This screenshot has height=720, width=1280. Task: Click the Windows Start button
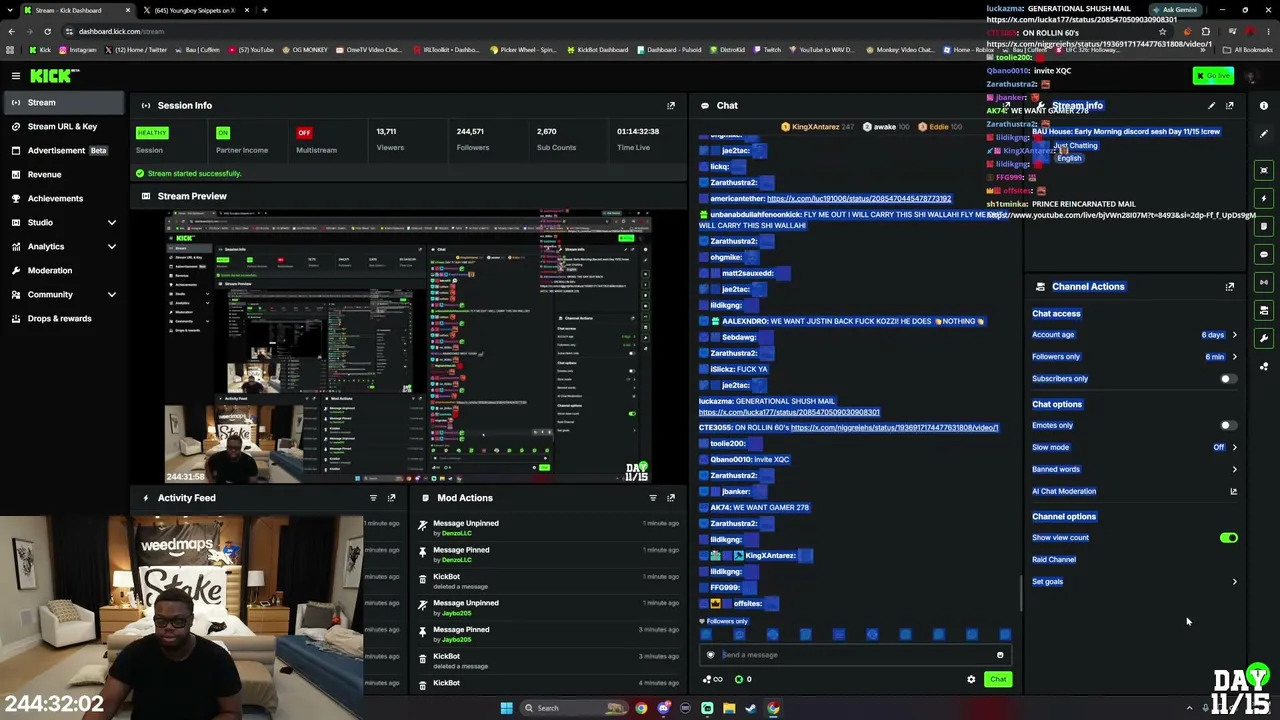coord(507,708)
